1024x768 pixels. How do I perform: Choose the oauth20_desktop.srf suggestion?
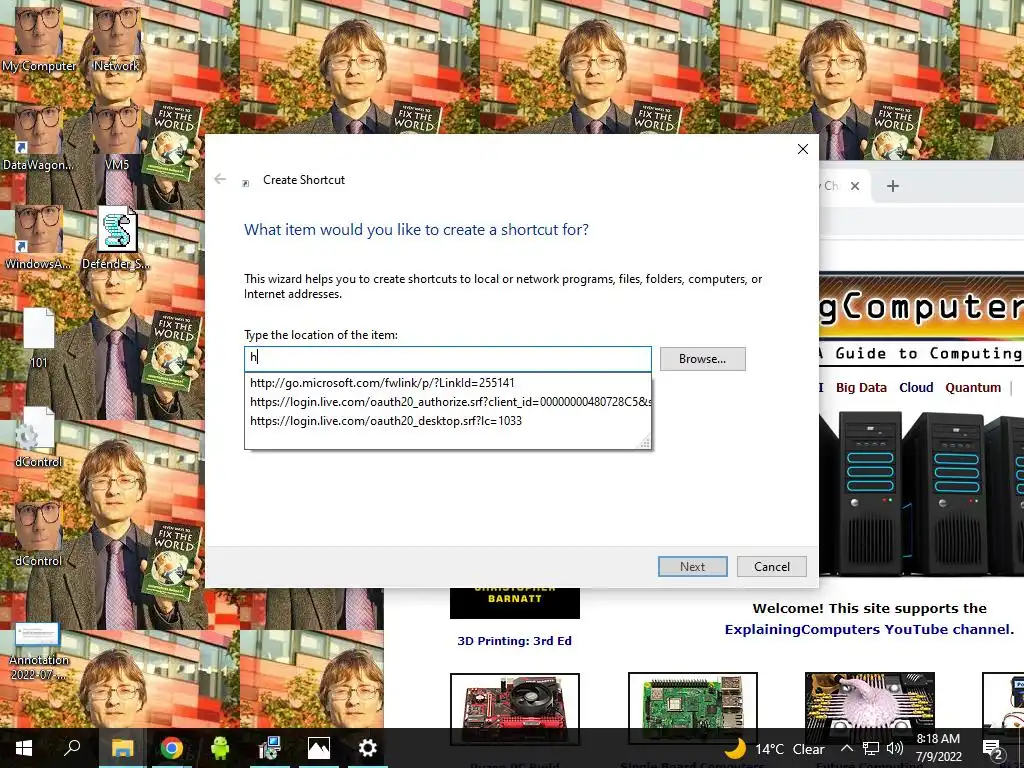point(448,421)
